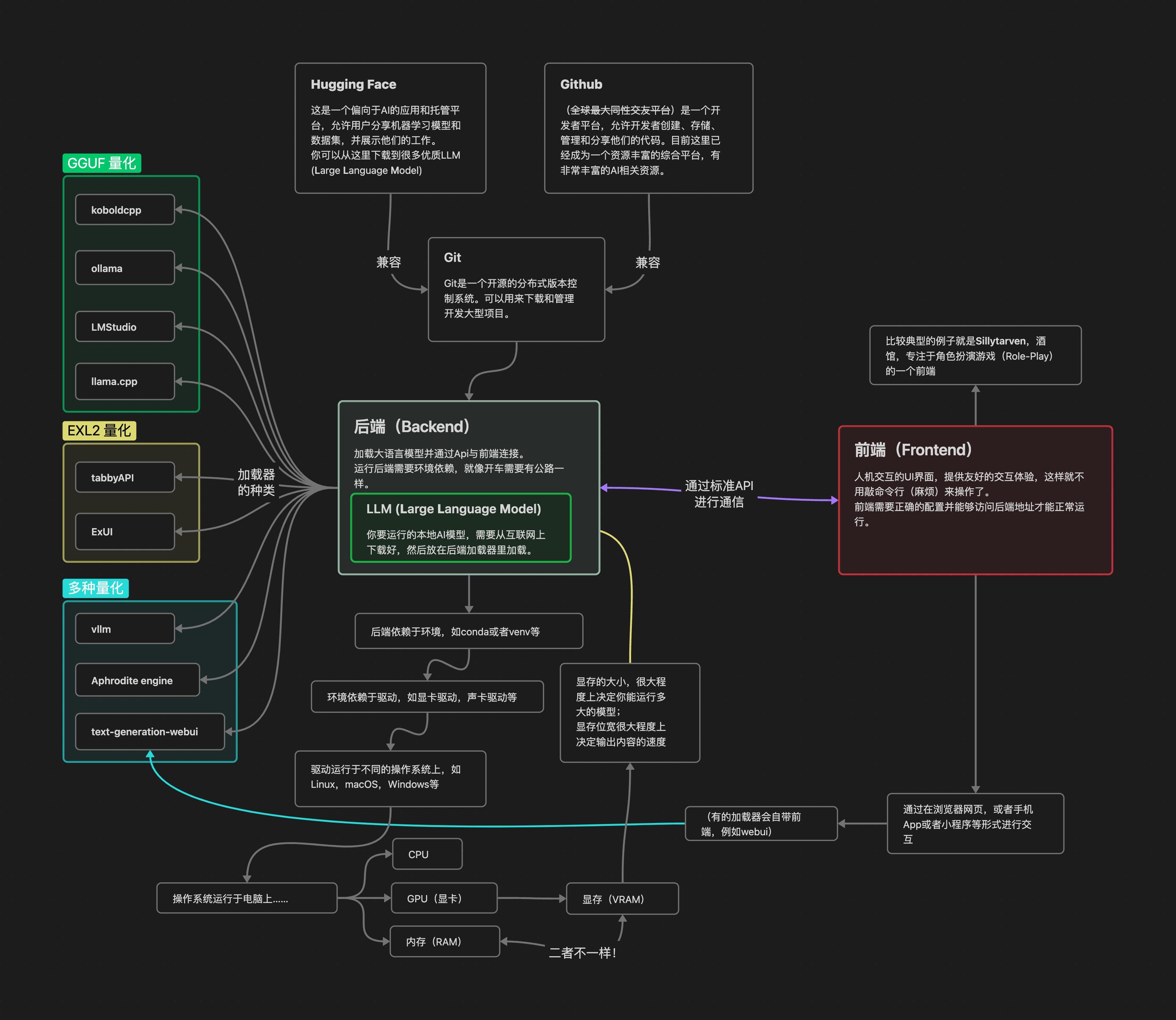Select the ollama node

pyautogui.click(x=125, y=268)
